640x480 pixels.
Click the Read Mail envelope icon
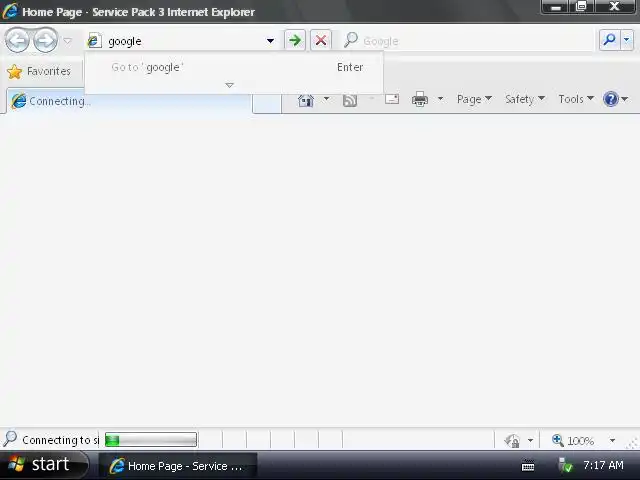[392, 99]
